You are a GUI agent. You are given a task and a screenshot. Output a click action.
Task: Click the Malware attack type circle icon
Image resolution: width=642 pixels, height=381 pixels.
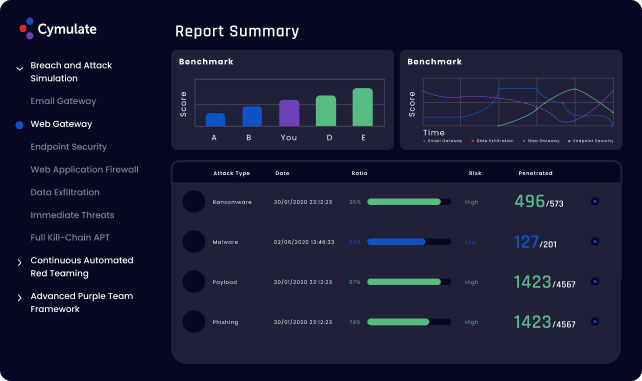(x=194, y=241)
